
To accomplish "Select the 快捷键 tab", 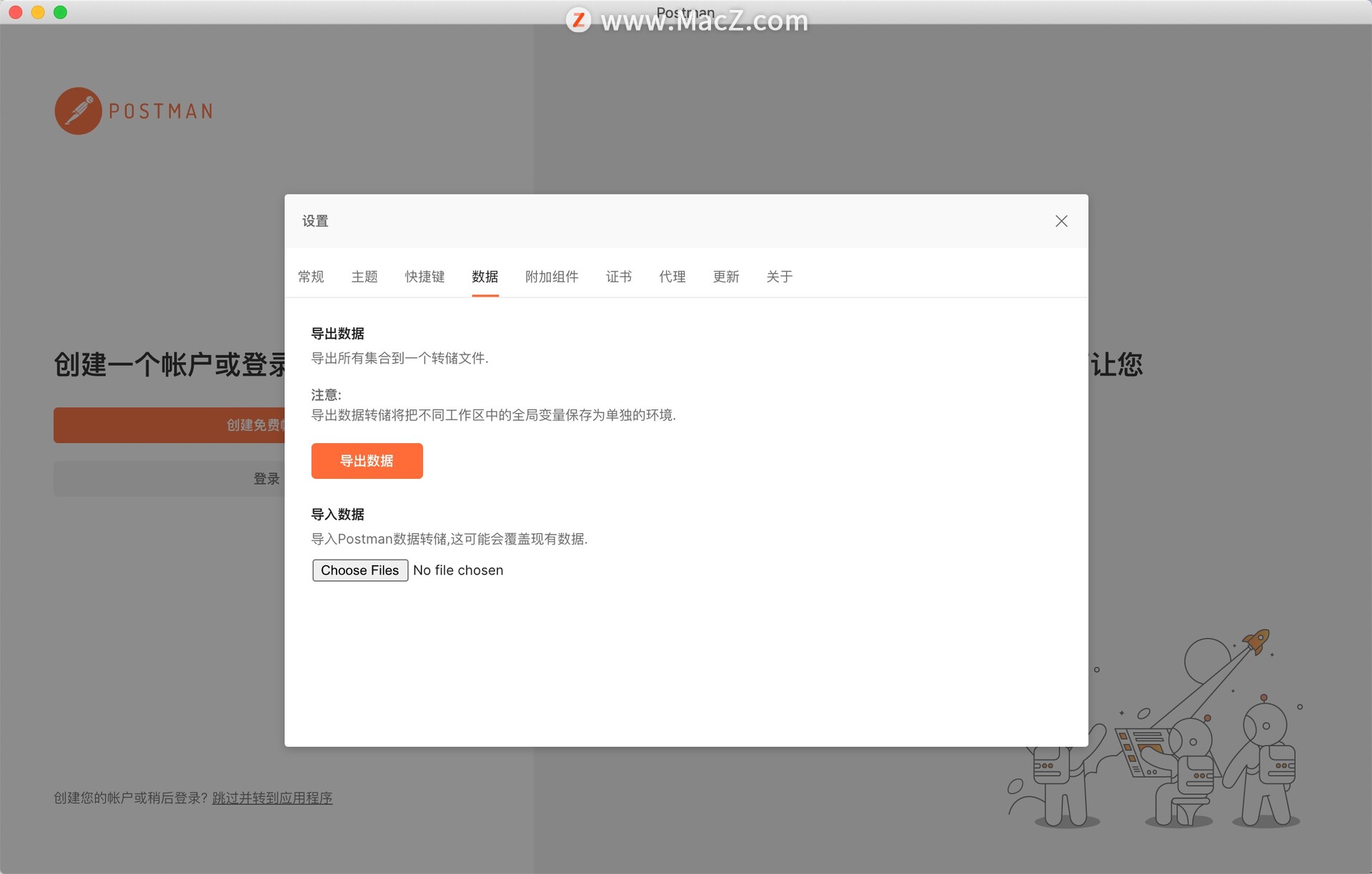I will (x=424, y=277).
